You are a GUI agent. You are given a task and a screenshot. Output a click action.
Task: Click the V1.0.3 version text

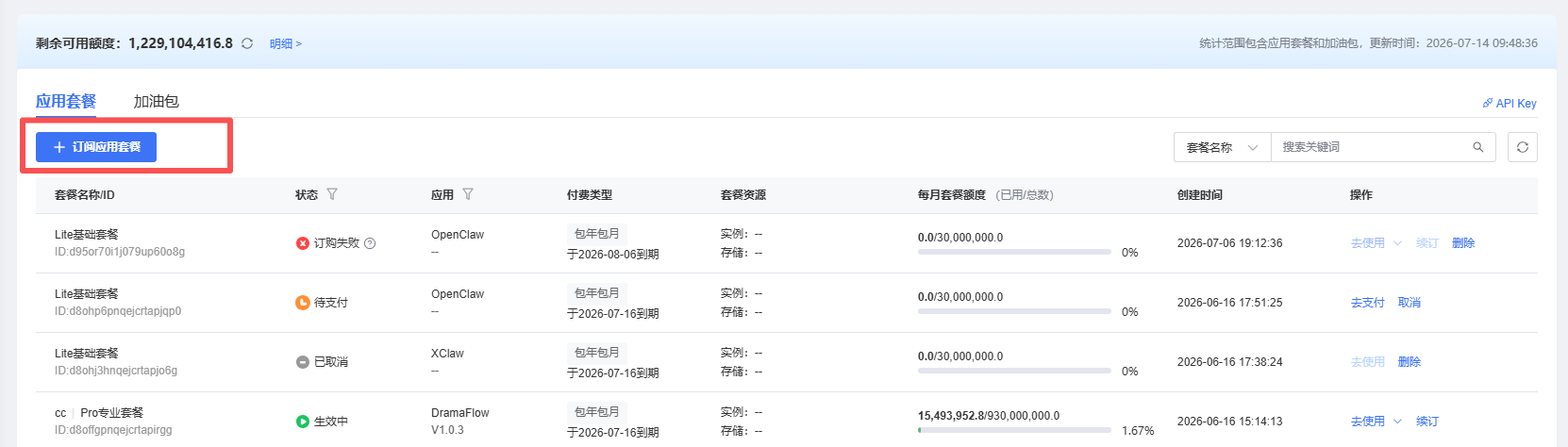pyautogui.click(x=447, y=430)
